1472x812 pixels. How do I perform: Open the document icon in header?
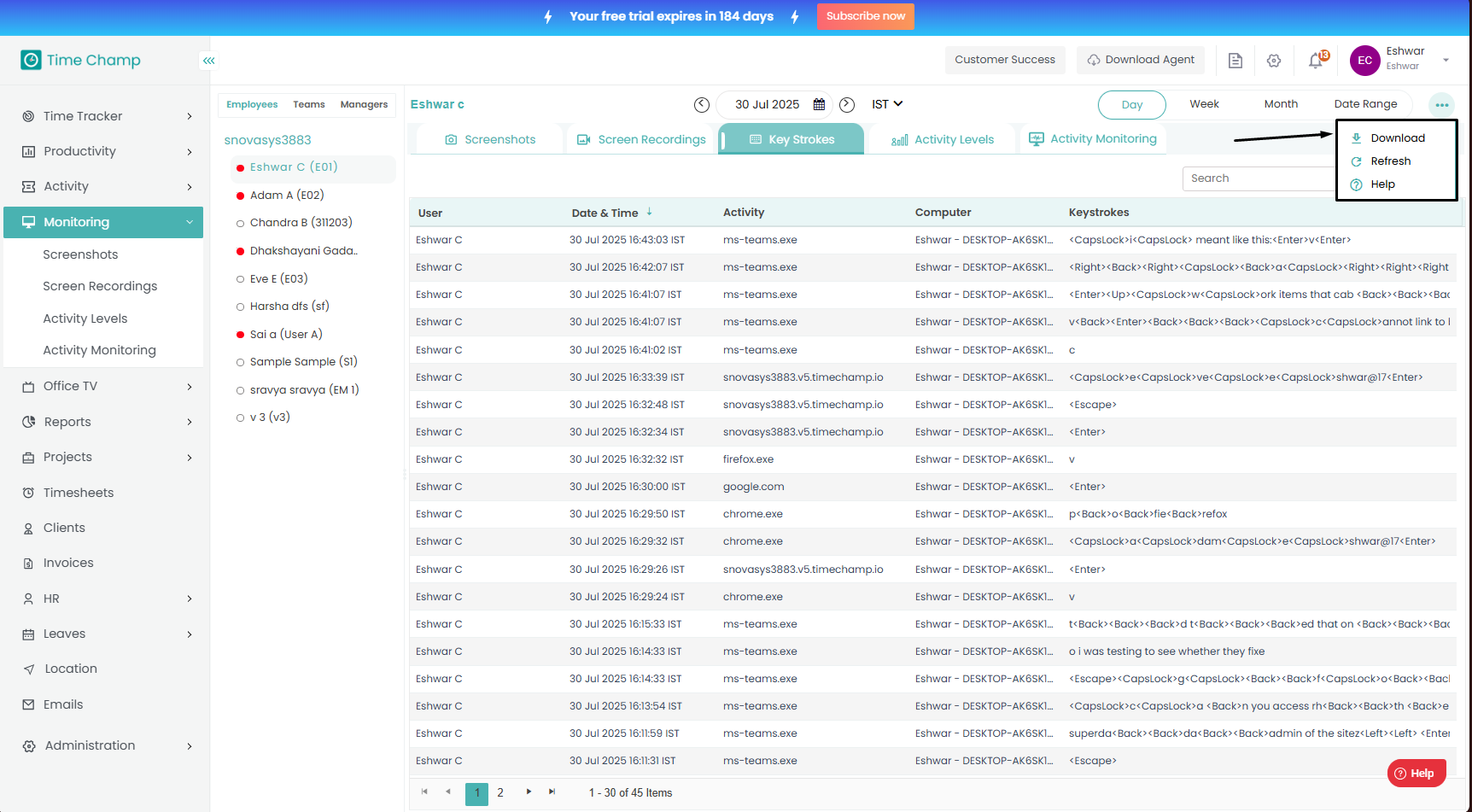1235,61
